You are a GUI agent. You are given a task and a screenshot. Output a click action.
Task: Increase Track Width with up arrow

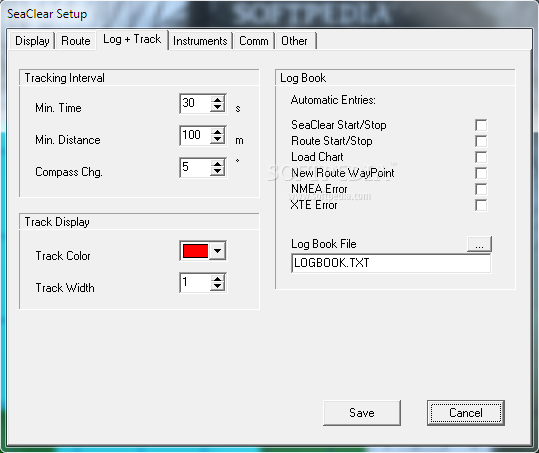pos(218,279)
